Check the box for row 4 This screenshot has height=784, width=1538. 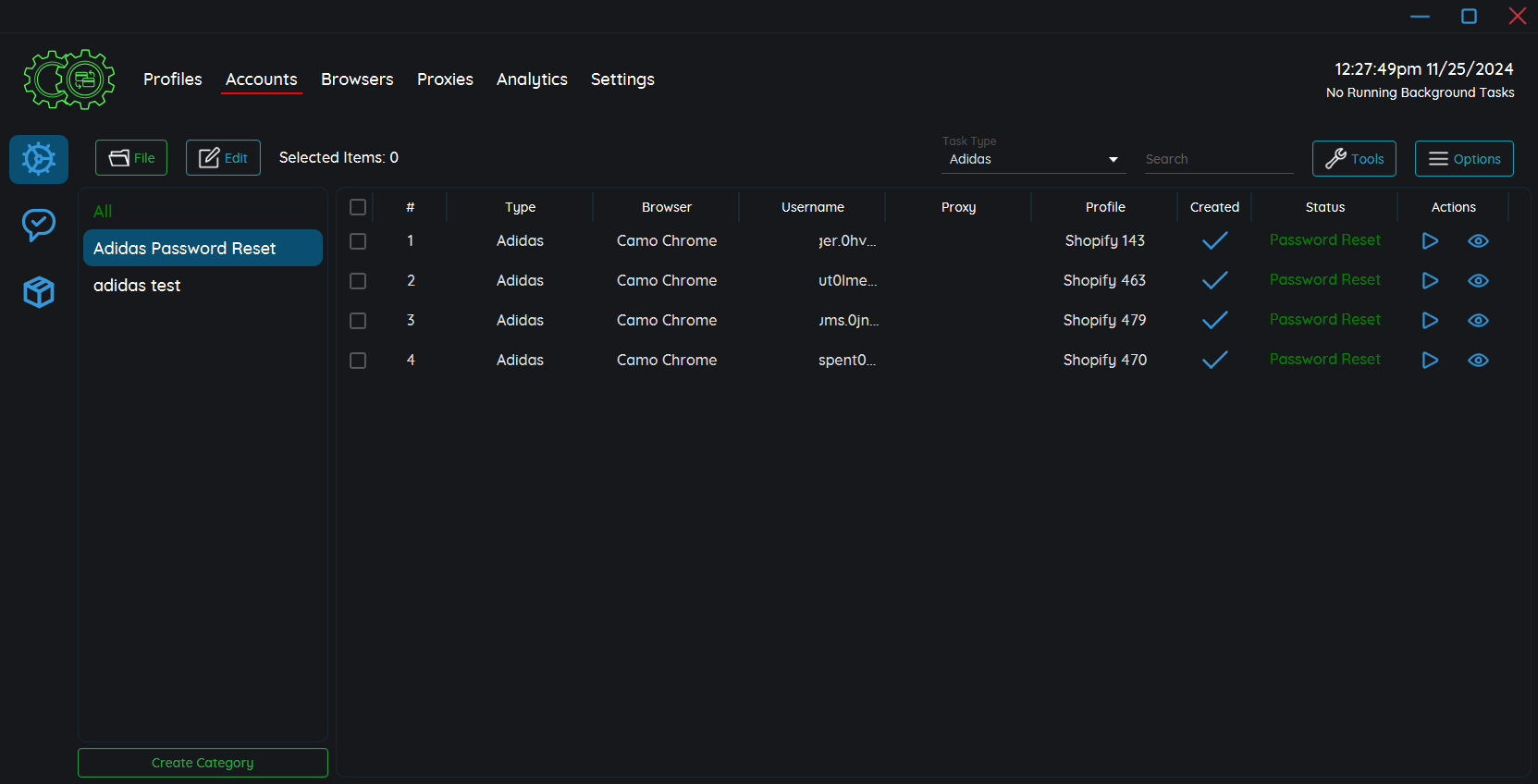click(x=358, y=361)
